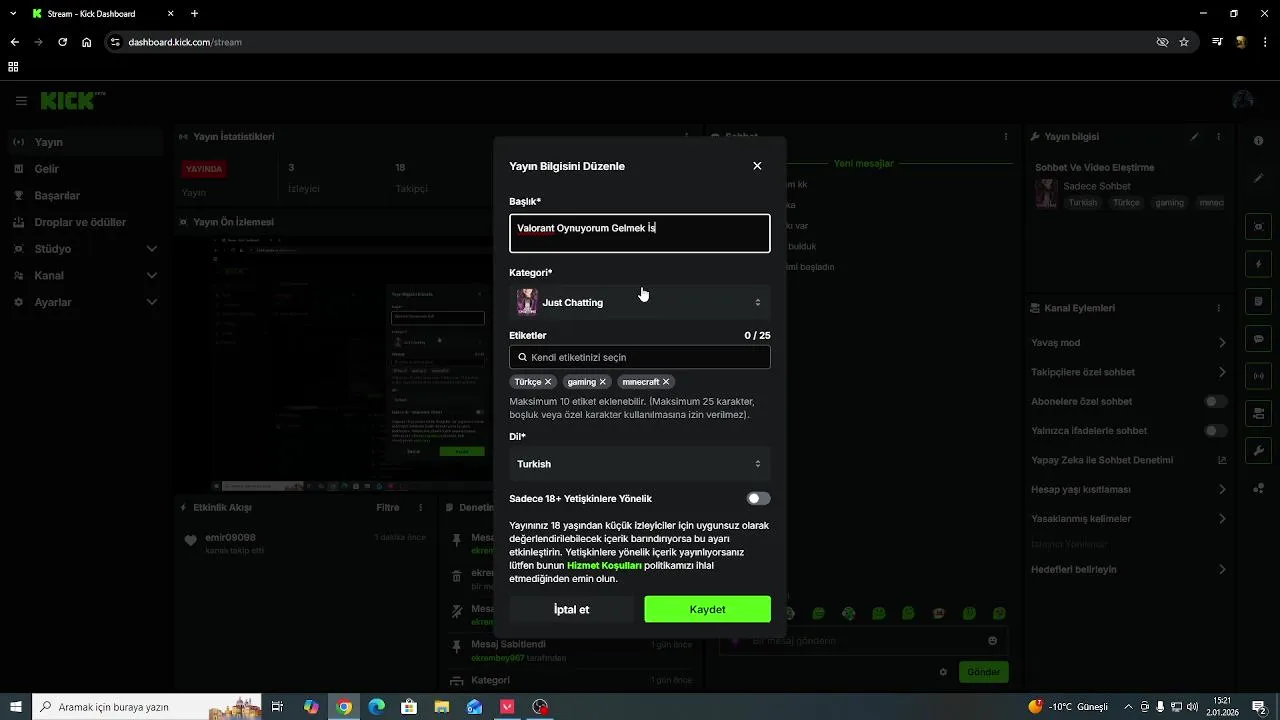Open Hesap yaşı kısıtlaması settings

click(x=1129, y=490)
